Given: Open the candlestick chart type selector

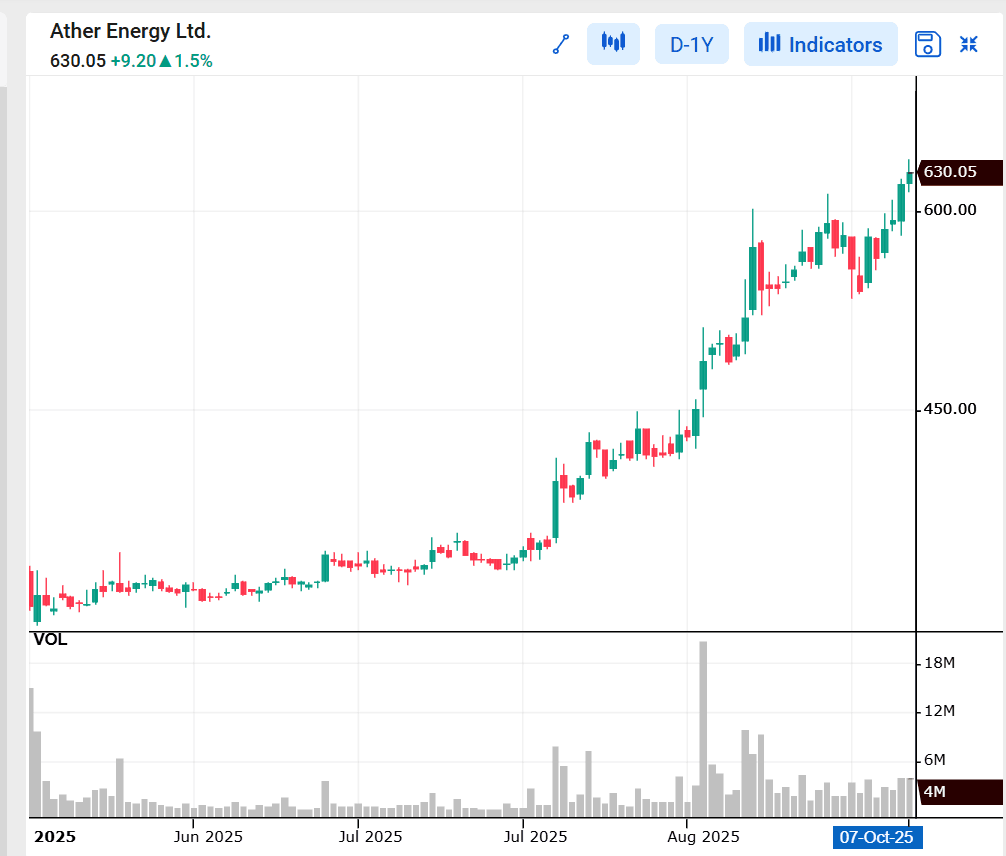Looking at the screenshot, I should [x=613, y=44].
